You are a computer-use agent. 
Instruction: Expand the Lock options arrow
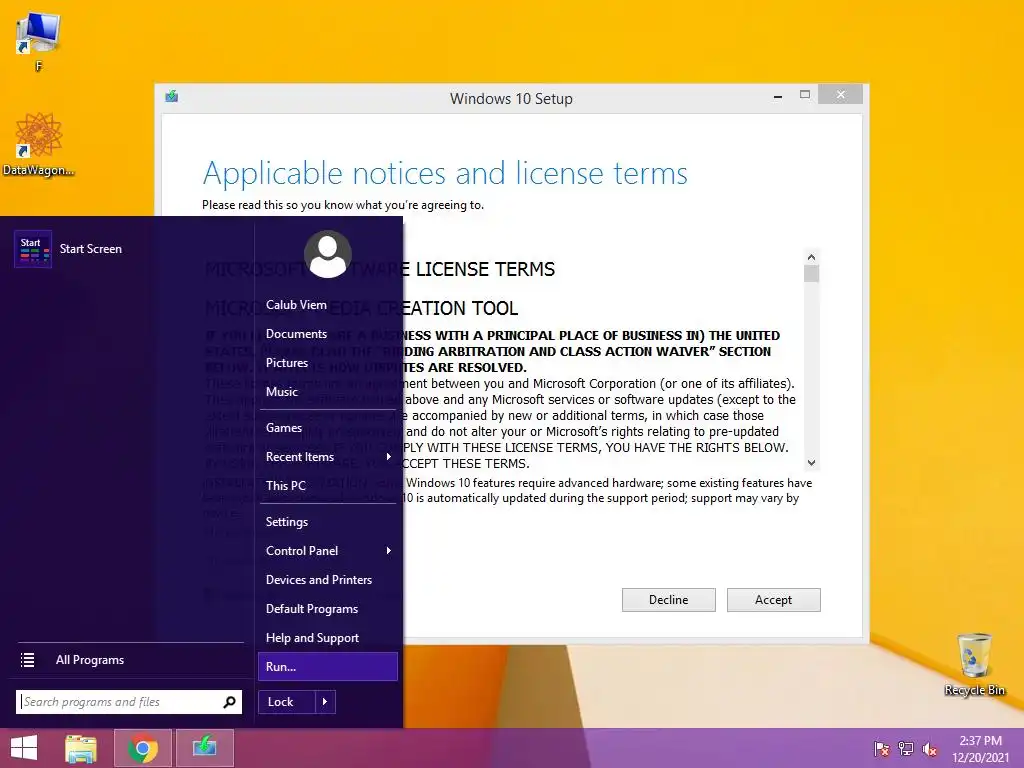coord(325,702)
